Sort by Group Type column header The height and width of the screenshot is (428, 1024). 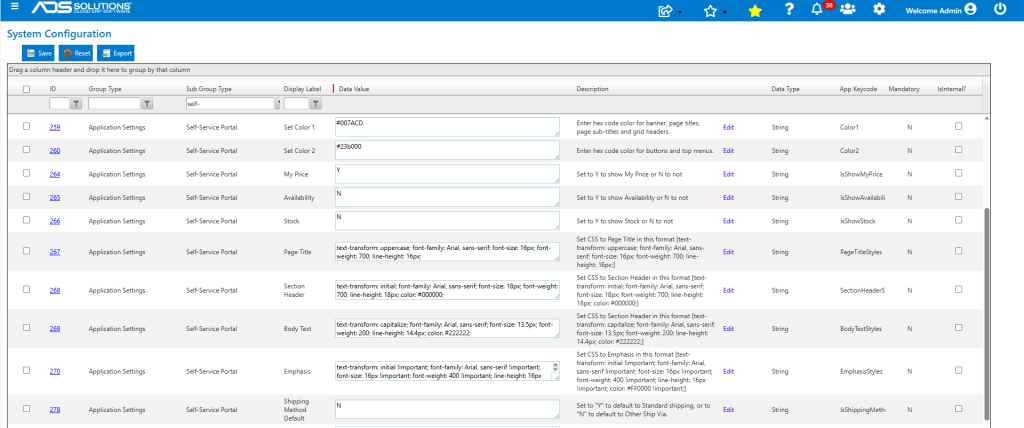coord(105,89)
